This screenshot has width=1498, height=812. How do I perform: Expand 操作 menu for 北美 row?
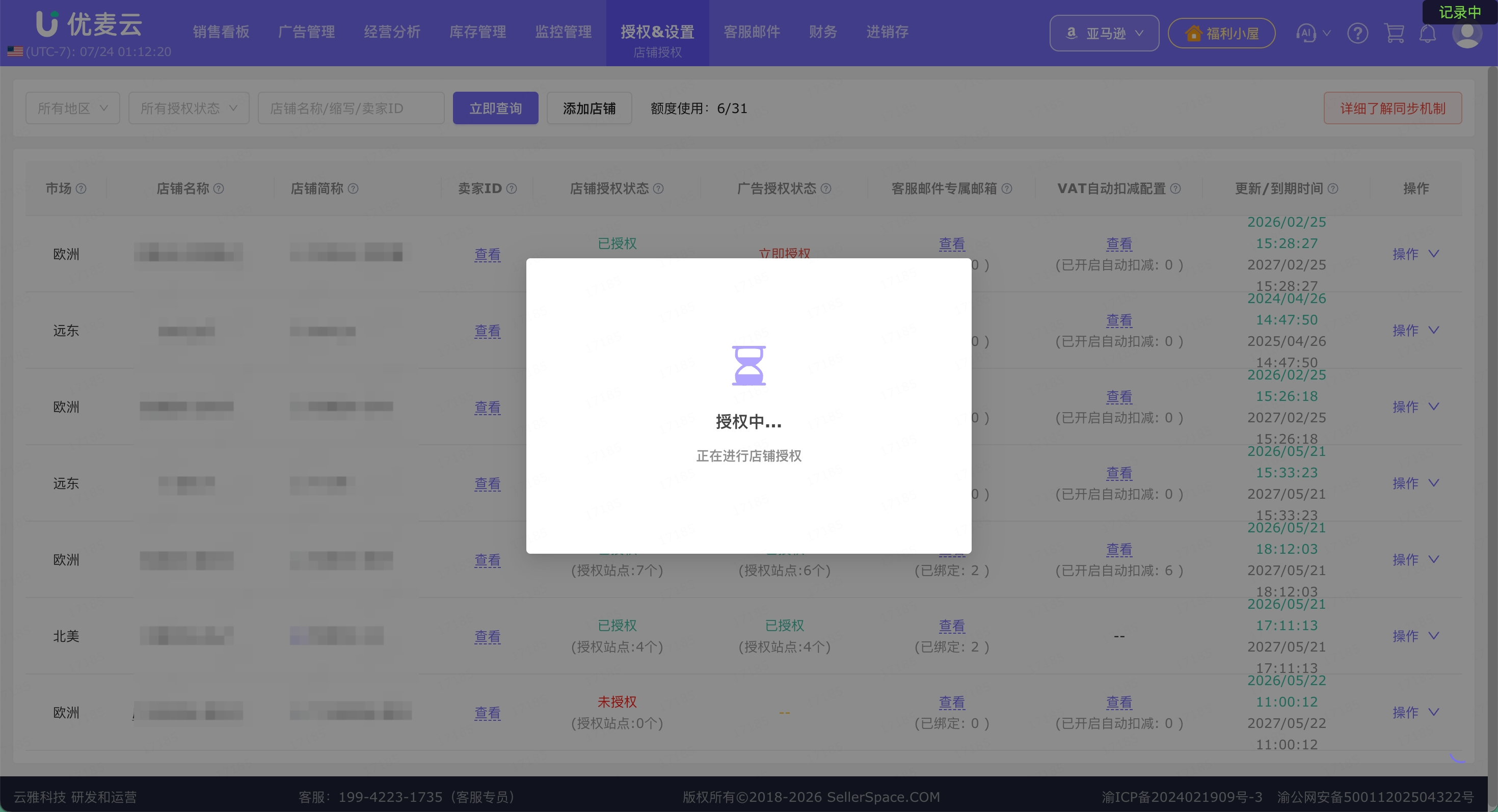[x=1415, y=636]
